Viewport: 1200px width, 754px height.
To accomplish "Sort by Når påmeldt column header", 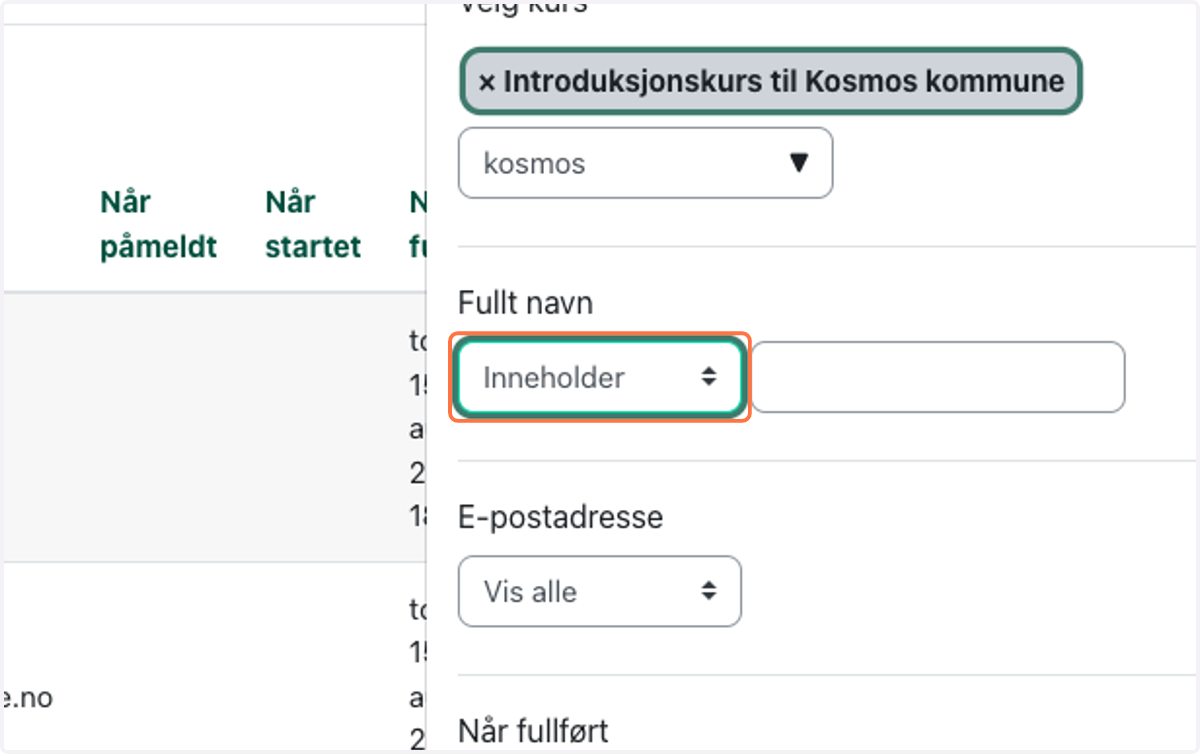I will pos(158,224).
